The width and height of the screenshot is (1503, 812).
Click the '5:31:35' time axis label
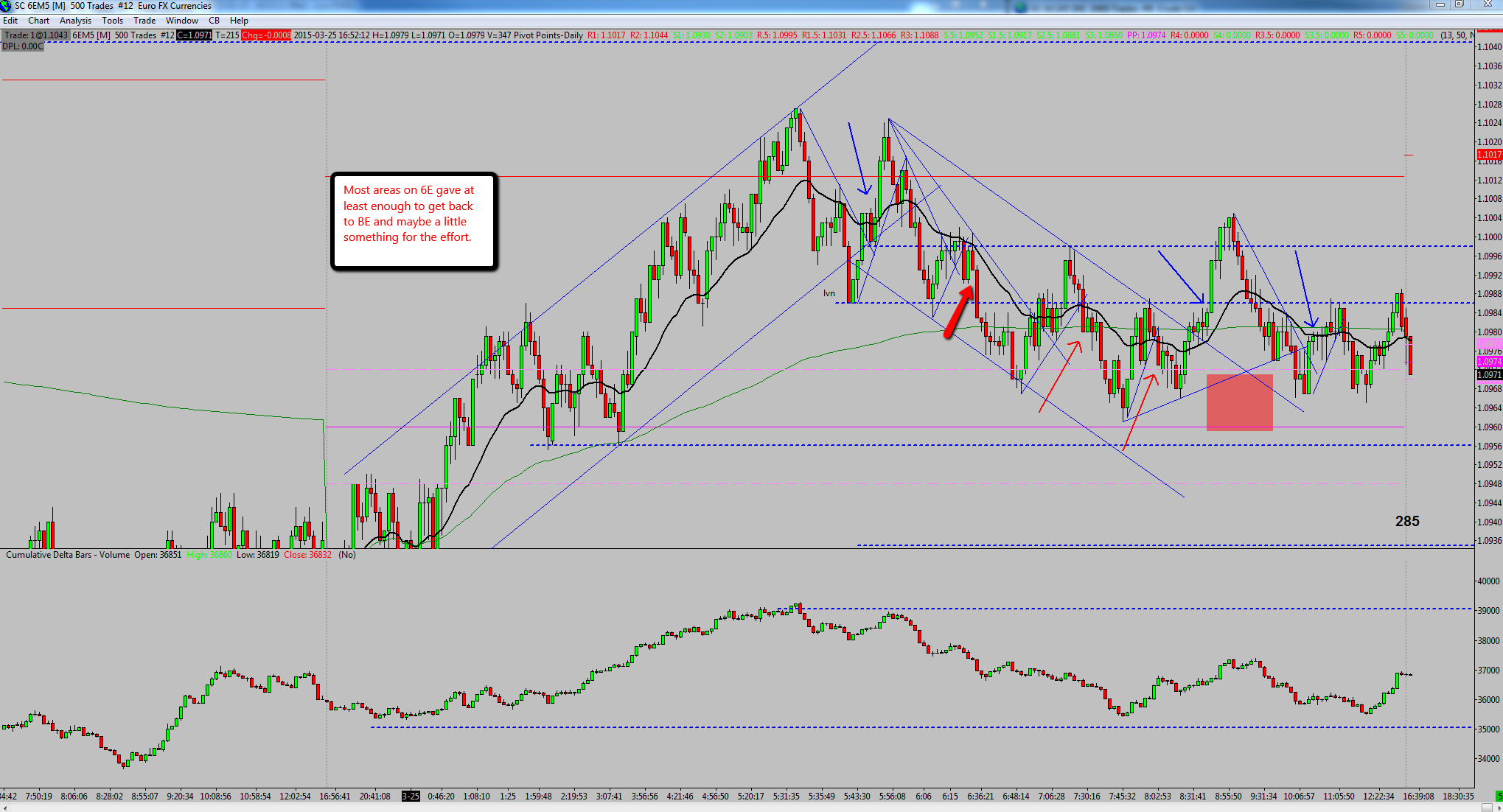click(786, 796)
